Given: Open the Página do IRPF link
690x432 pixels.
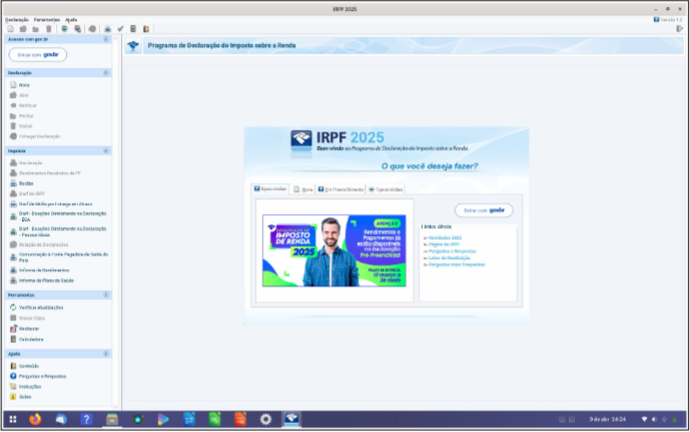Looking at the screenshot, I should coord(444,245).
